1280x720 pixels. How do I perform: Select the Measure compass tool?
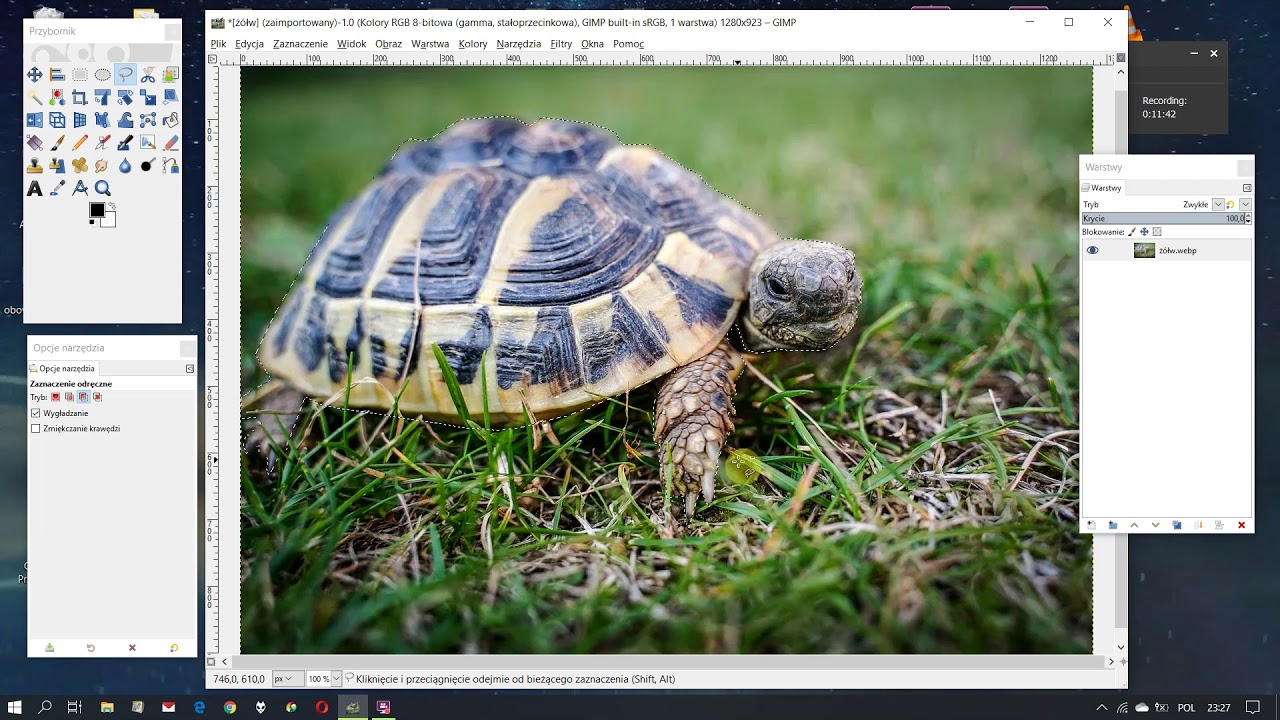[80, 188]
